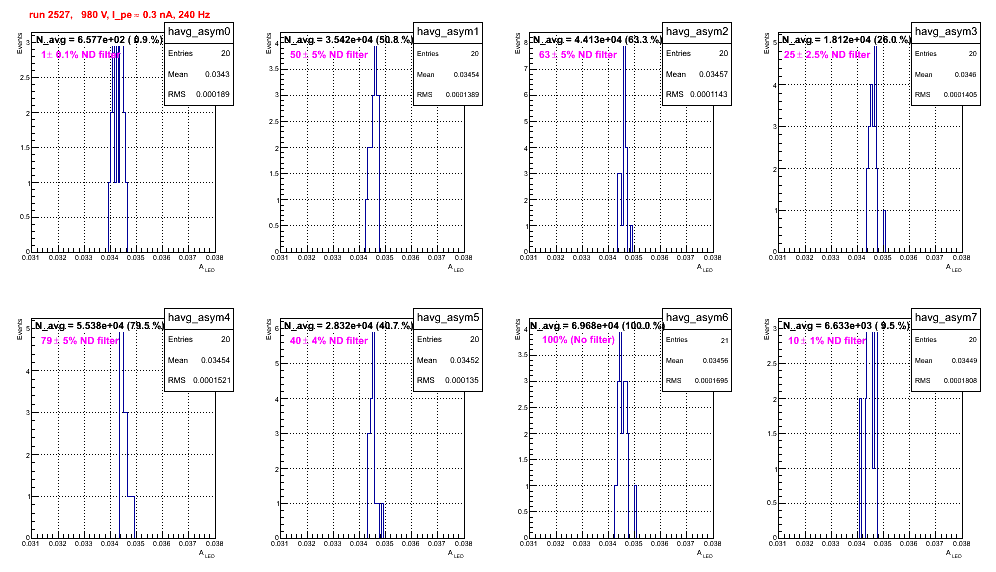This screenshot has height=572, width=996.
Task: Click RMS value 0.000189
Action: coord(213,94)
